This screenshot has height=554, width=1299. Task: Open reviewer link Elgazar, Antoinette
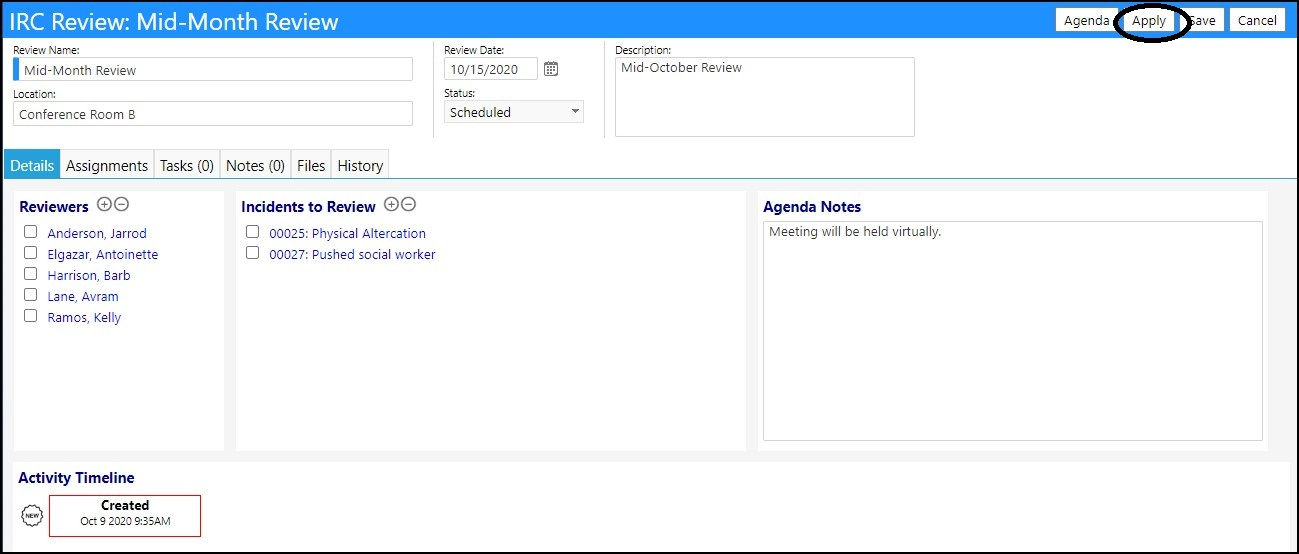103,254
